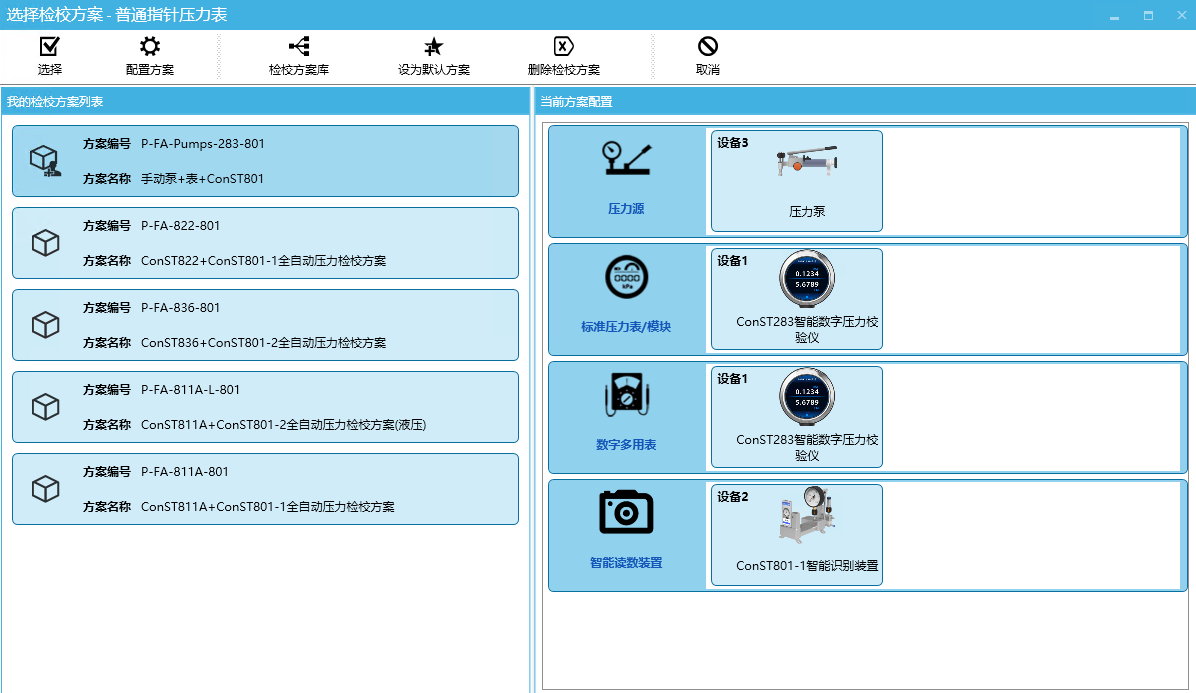Select the 智能读数装置 camera icon
This screenshot has width=1196, height=693.
point(626,512)
